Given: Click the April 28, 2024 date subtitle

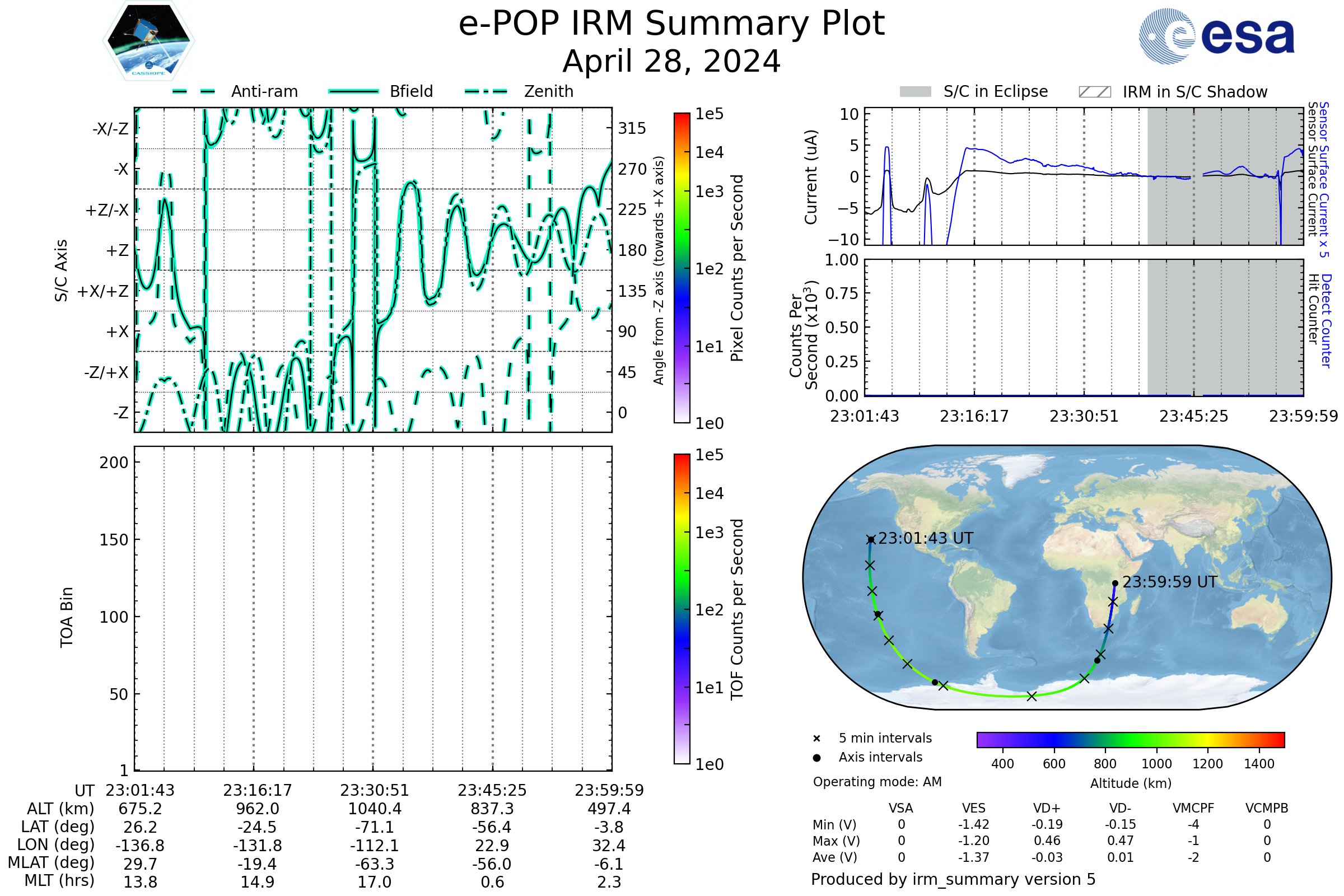Looking at the screenshot, I should (x=671, y=62).
